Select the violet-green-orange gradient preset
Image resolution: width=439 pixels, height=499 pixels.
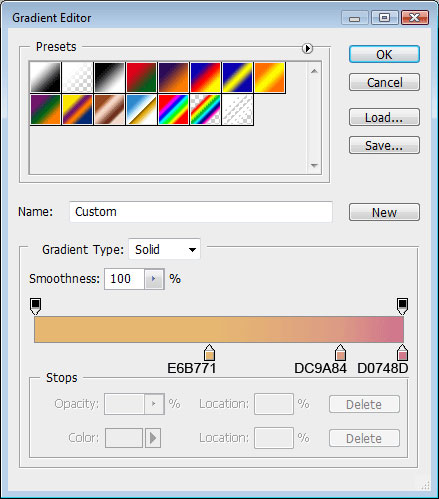coord(45,109)
